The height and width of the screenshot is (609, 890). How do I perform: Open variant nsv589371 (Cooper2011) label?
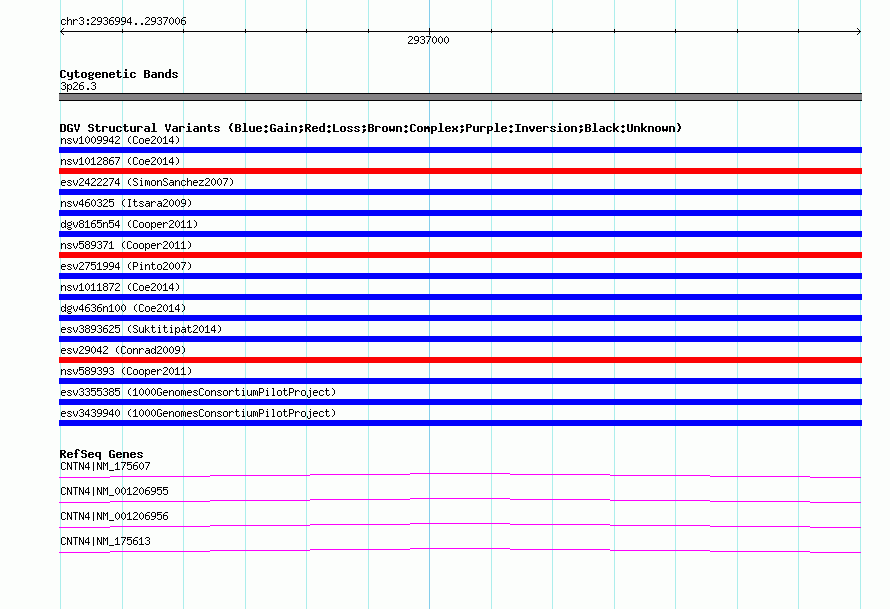click(x=126, y=245)
